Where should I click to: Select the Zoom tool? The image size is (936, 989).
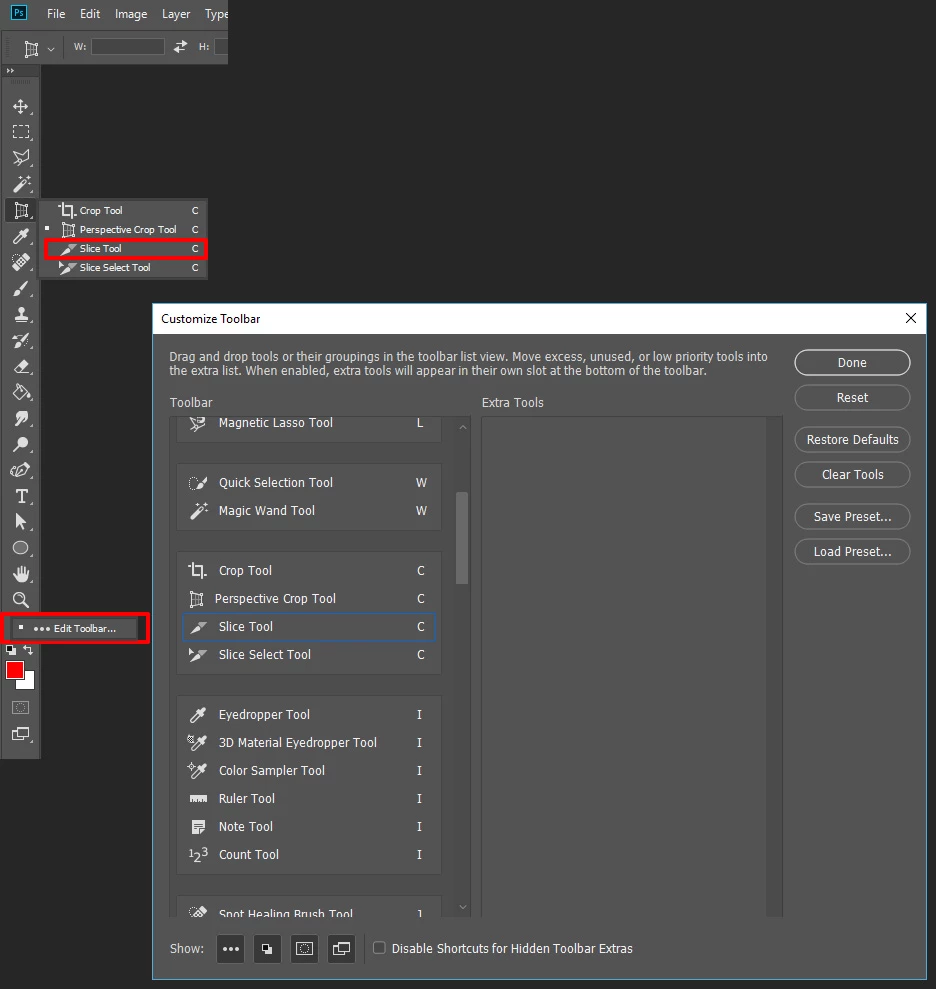pyautogui.click(x=21, y=600)
